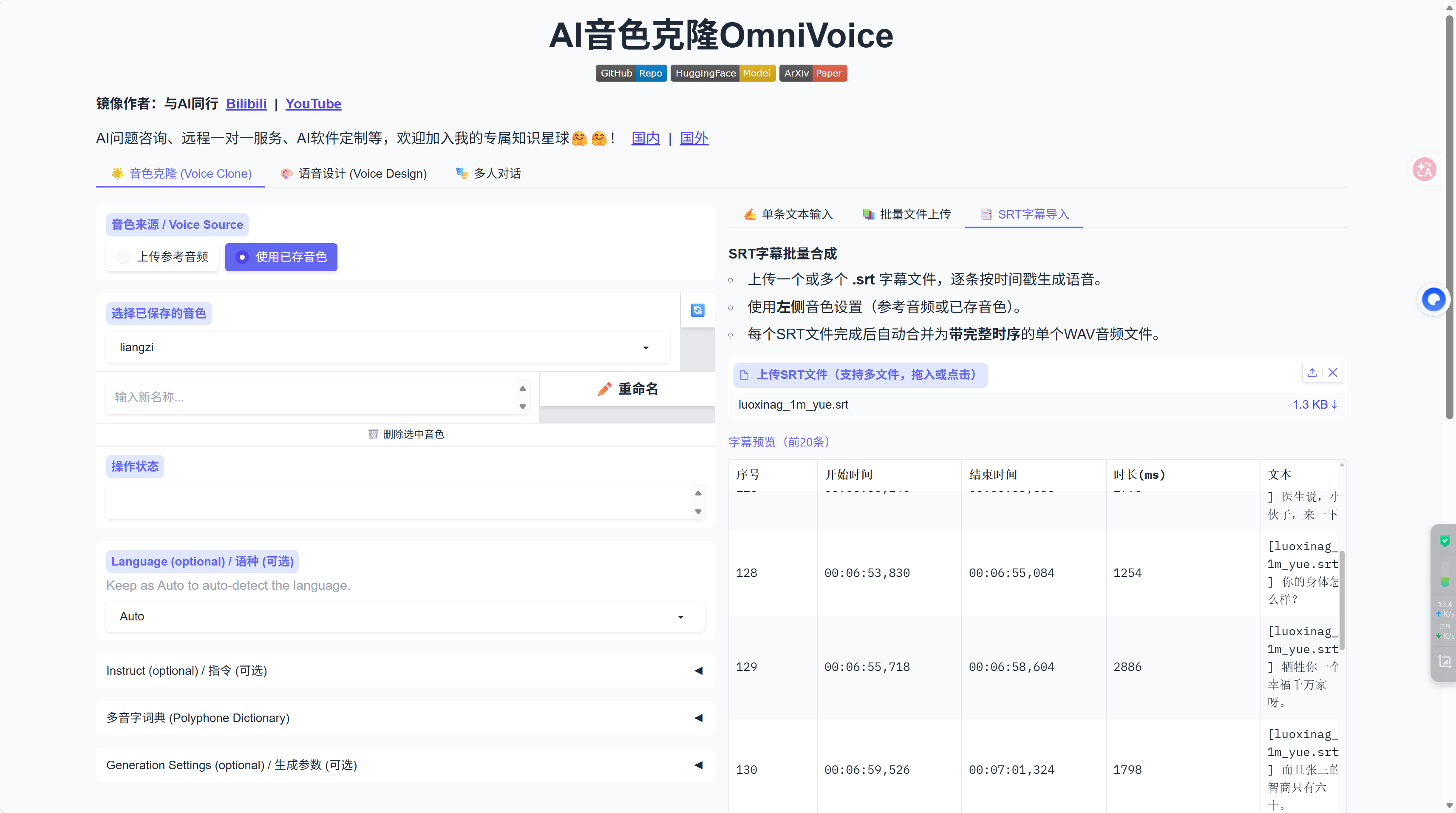Open the HuggingFace Model badge
Screen dimensions: 1456x813
pyautogui.click(x=723, y=74)
